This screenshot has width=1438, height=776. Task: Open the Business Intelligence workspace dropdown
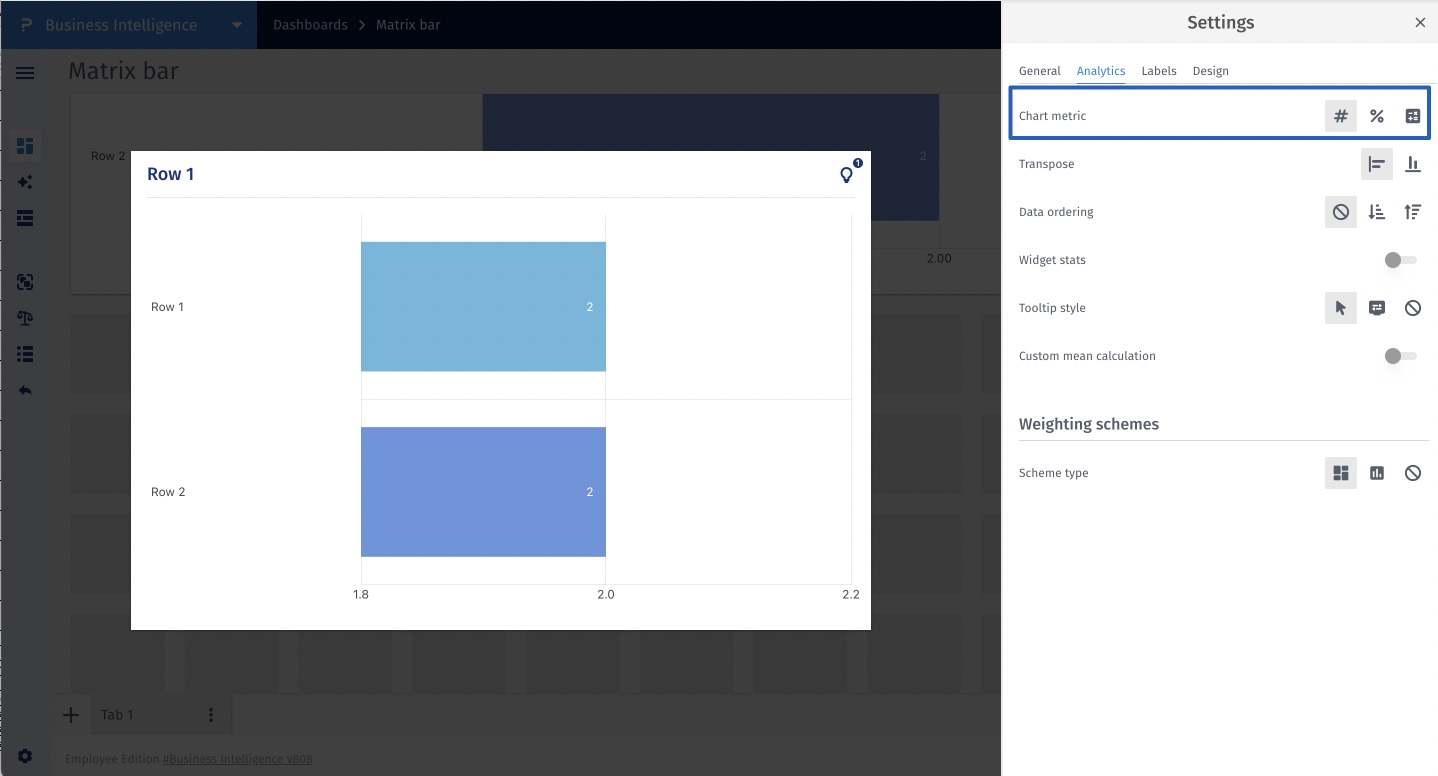tap(235, 24)
